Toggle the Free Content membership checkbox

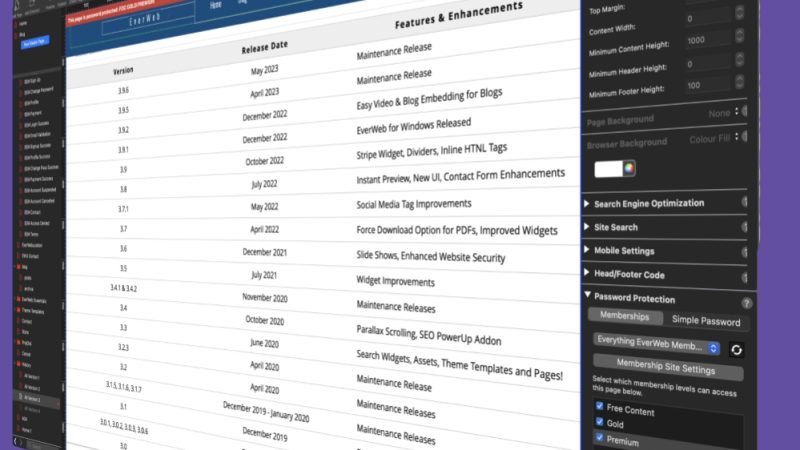point(599,406)
